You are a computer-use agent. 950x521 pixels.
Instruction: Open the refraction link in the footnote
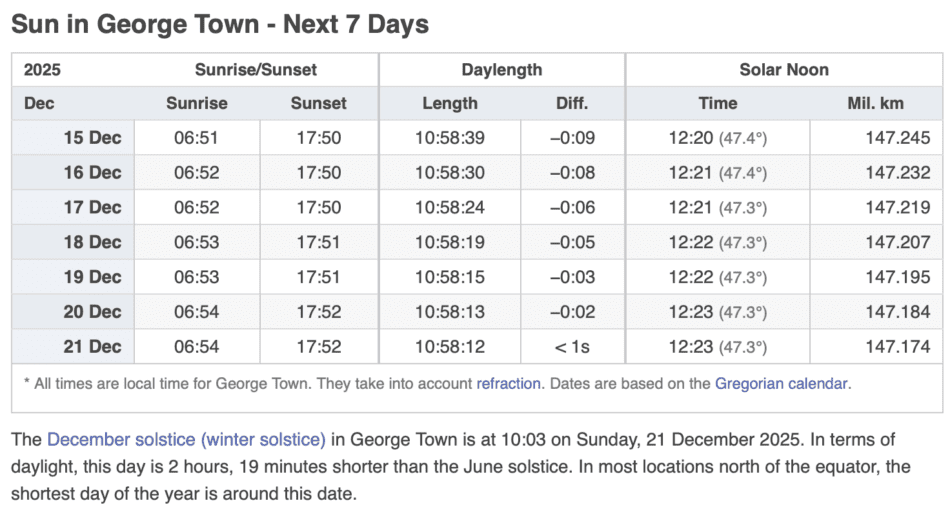pos(508,383)
